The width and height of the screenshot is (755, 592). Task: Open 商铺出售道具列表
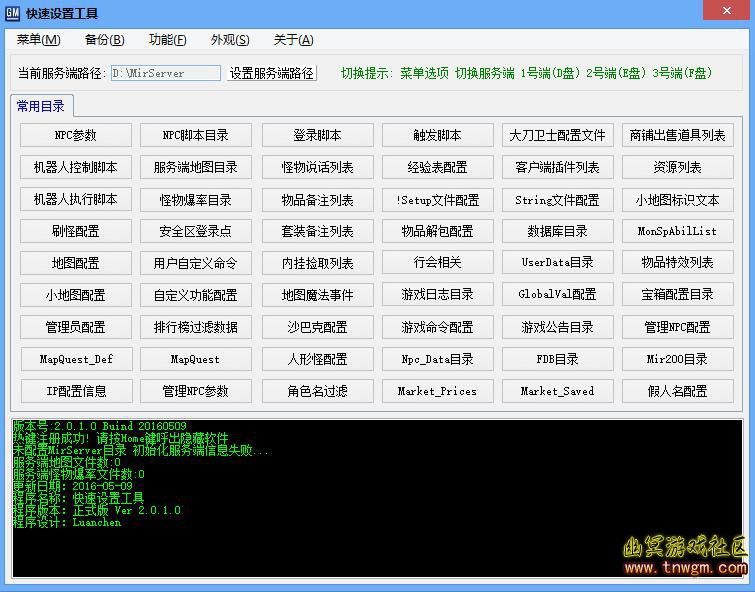coord(677,135)
